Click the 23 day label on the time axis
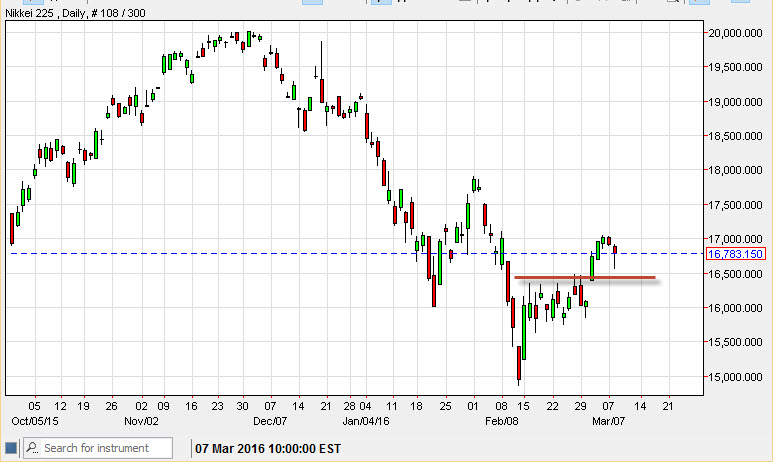 [x=217, y=406]
